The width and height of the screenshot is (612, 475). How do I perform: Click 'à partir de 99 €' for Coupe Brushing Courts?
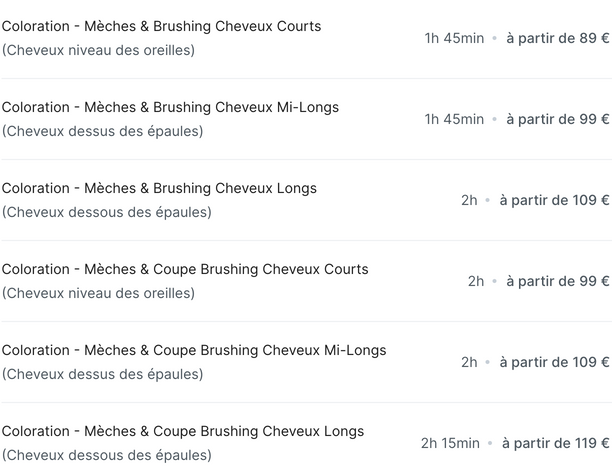click(x=558, y=281)
